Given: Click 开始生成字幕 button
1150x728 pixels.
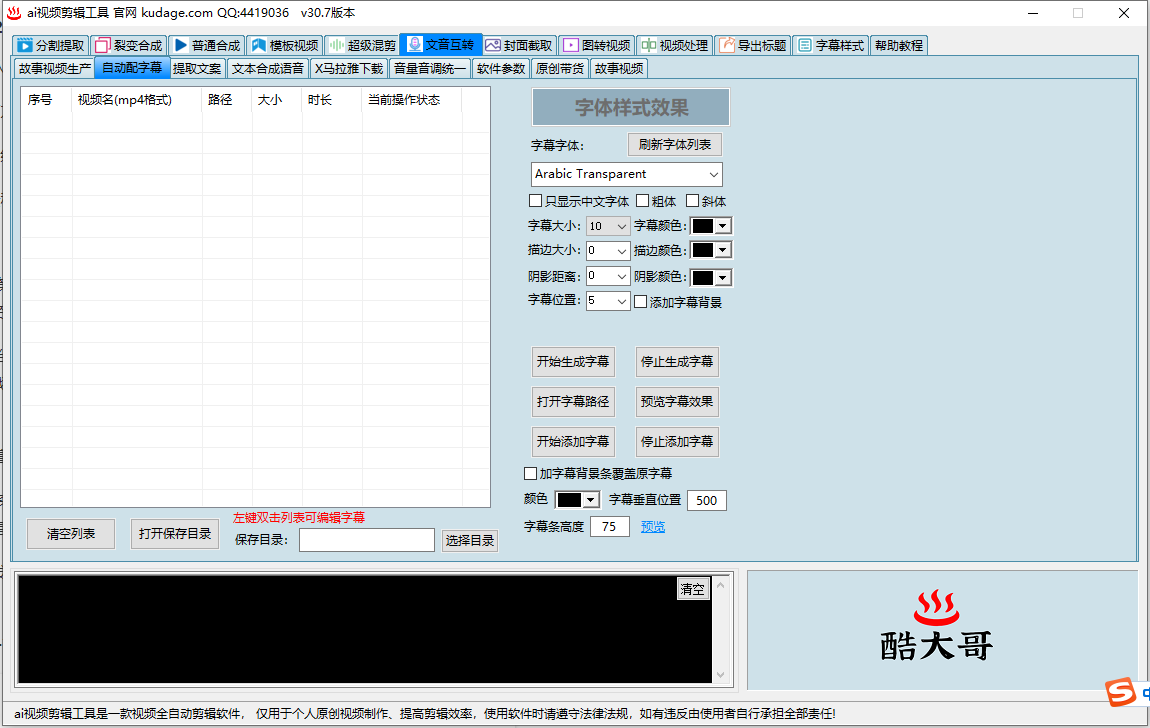Looking at the screenshot, I should coord(573,361).
